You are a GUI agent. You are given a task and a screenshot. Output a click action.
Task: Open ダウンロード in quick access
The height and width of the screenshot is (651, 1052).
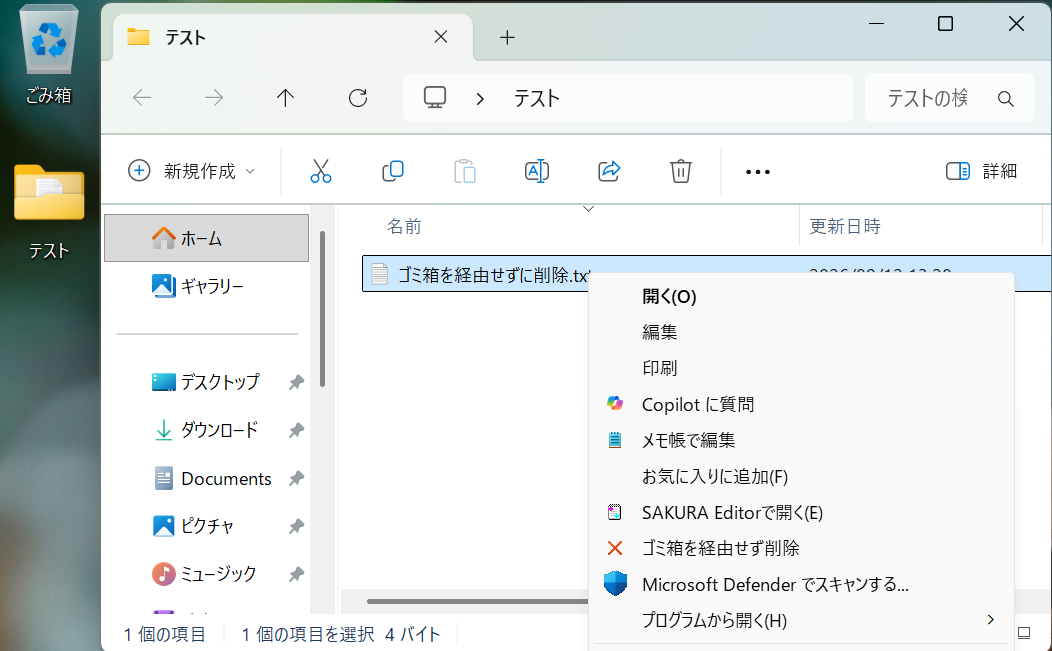[x=207, y=430]
